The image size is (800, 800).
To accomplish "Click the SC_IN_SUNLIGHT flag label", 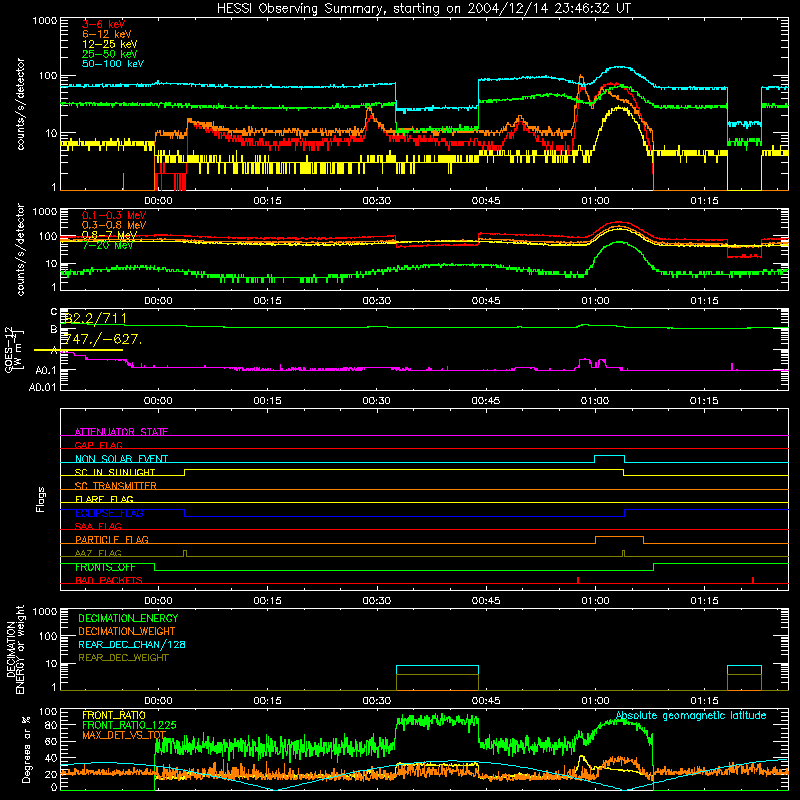I will point(115,472).
